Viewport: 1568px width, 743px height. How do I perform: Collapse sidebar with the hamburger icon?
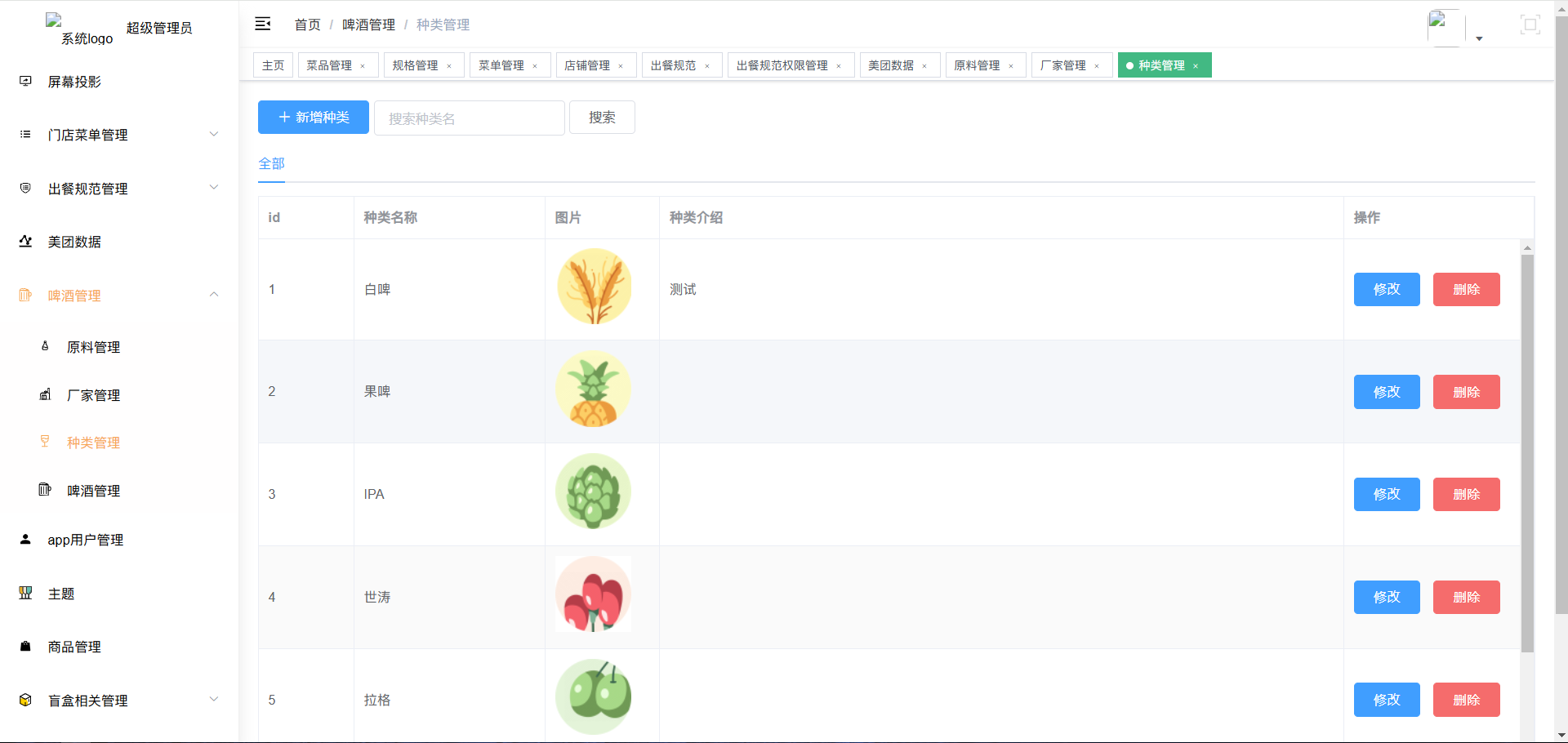263,24
